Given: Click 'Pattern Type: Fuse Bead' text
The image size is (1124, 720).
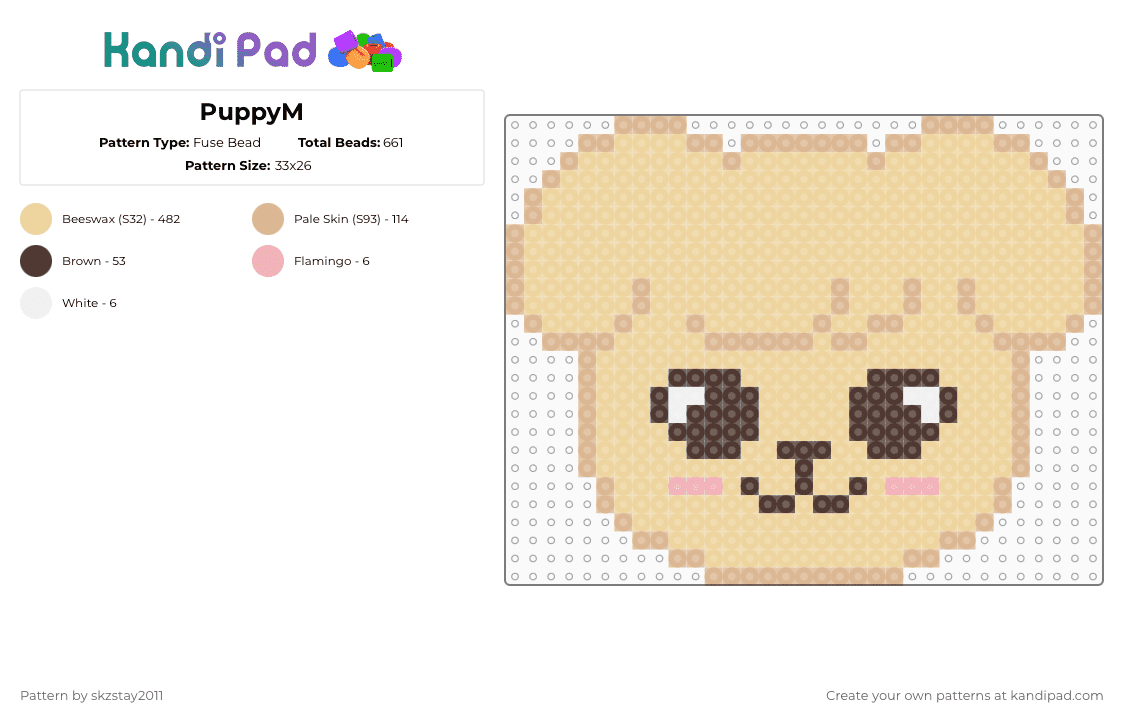Looking at the screenshot, I should pyautogui.click(x=180, y=143).
